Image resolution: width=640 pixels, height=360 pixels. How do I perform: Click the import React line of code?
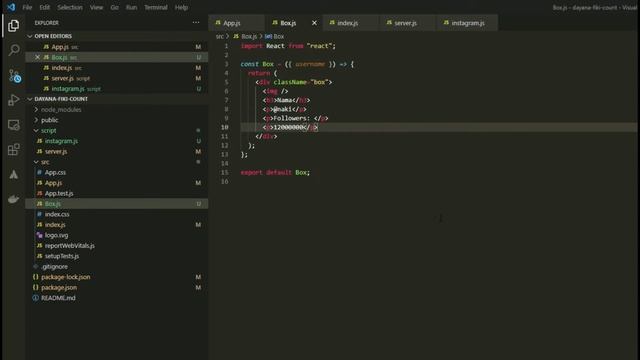click(x=288, y=46)
